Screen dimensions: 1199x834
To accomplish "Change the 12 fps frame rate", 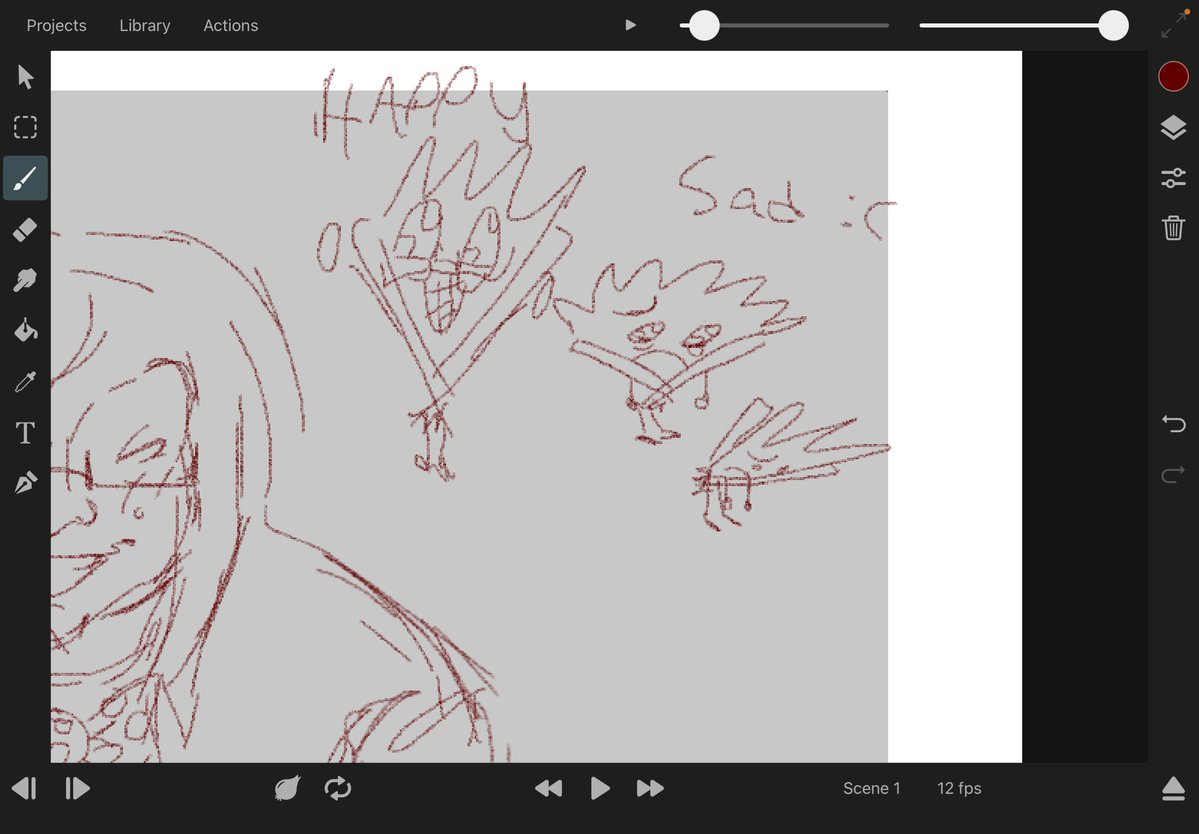I will click(x=959, y=788).
